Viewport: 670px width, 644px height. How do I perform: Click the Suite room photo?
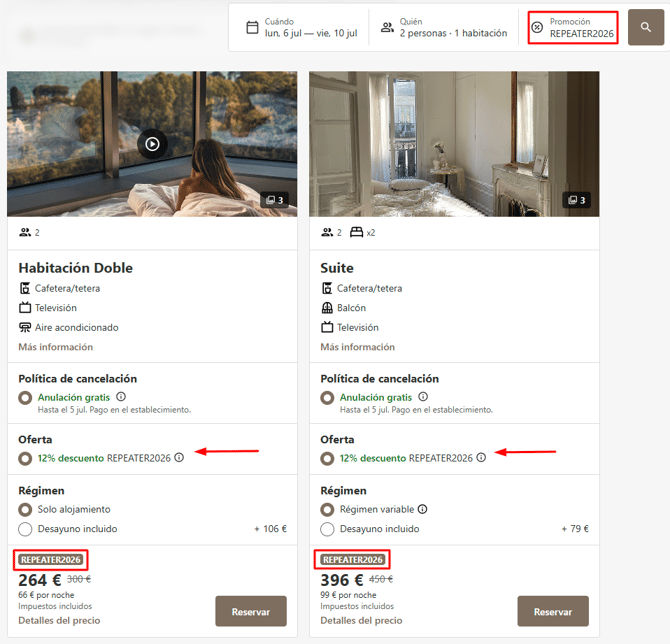tap(454, 144)
